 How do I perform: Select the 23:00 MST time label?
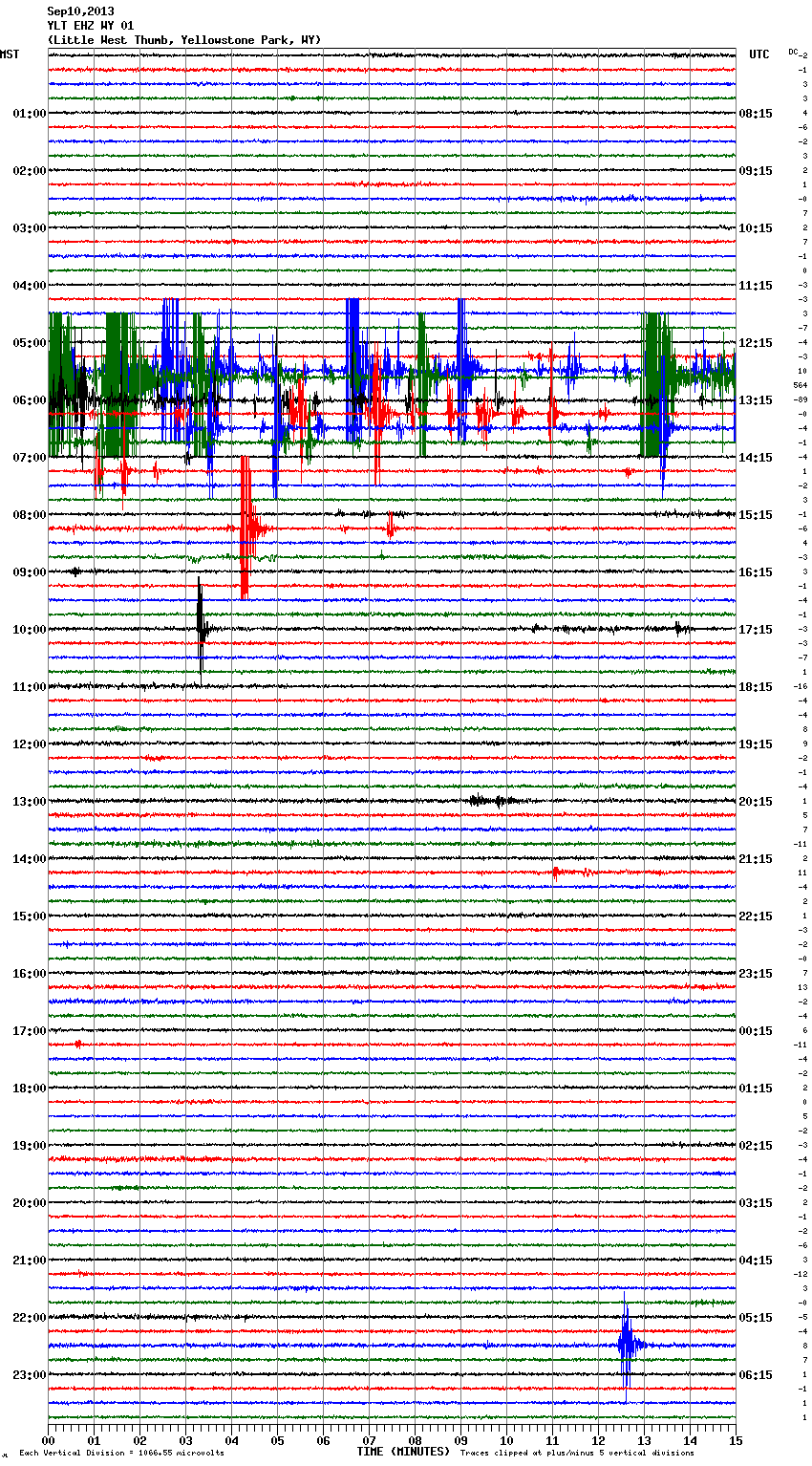(x=30, y=1375)
